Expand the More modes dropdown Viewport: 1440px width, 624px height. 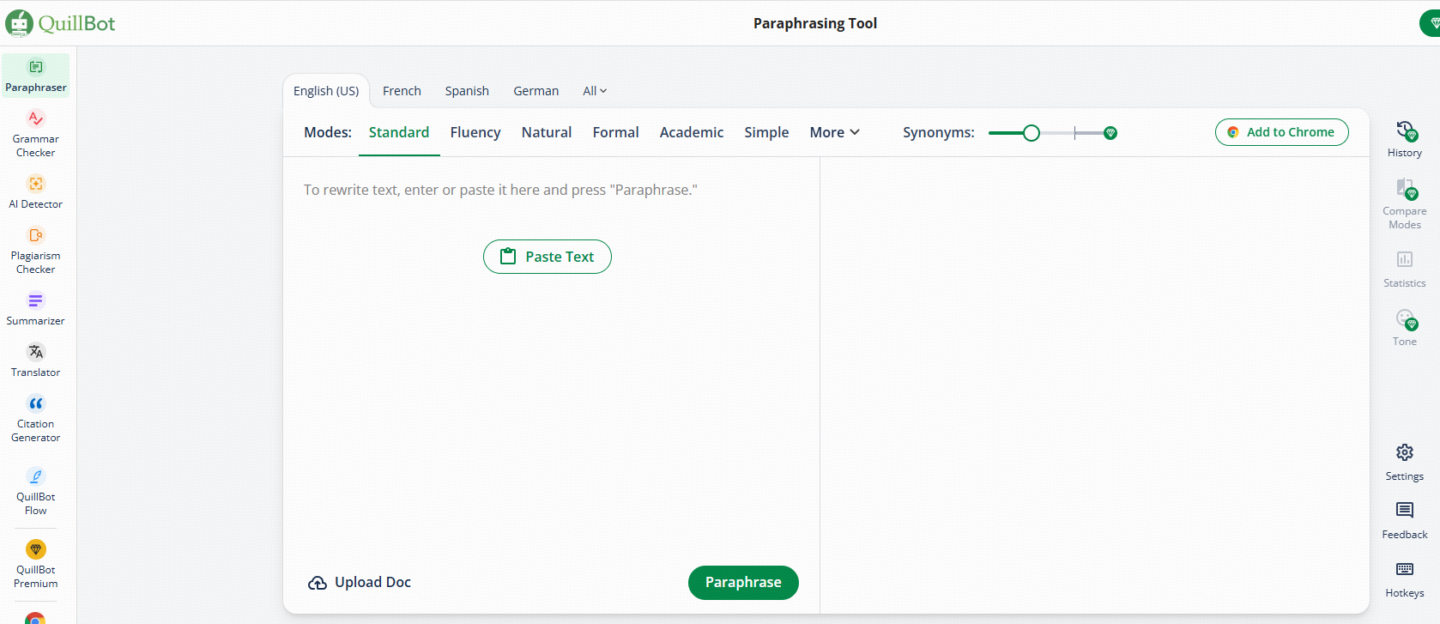click(835, 132)
